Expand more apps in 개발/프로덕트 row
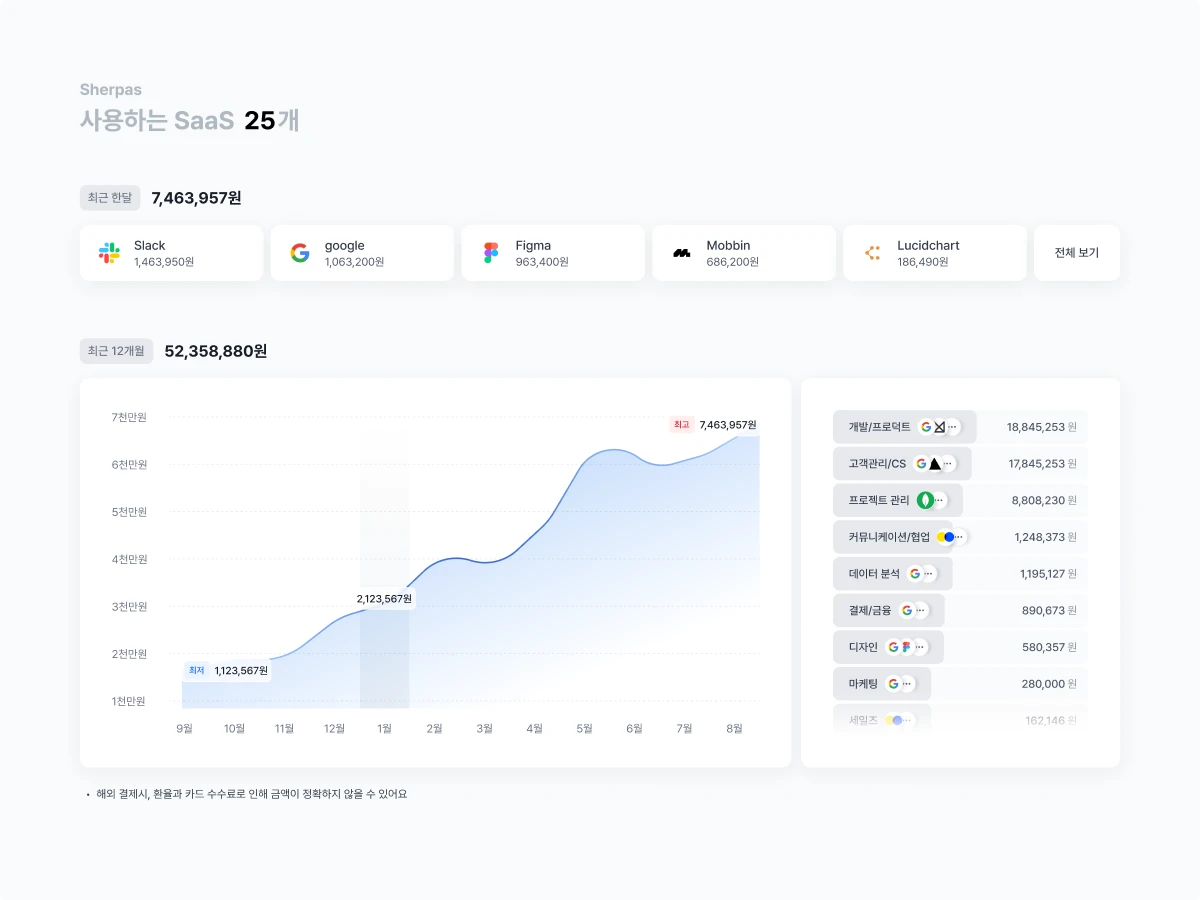This screenshot has height=900, width=1200. [952, 427]
